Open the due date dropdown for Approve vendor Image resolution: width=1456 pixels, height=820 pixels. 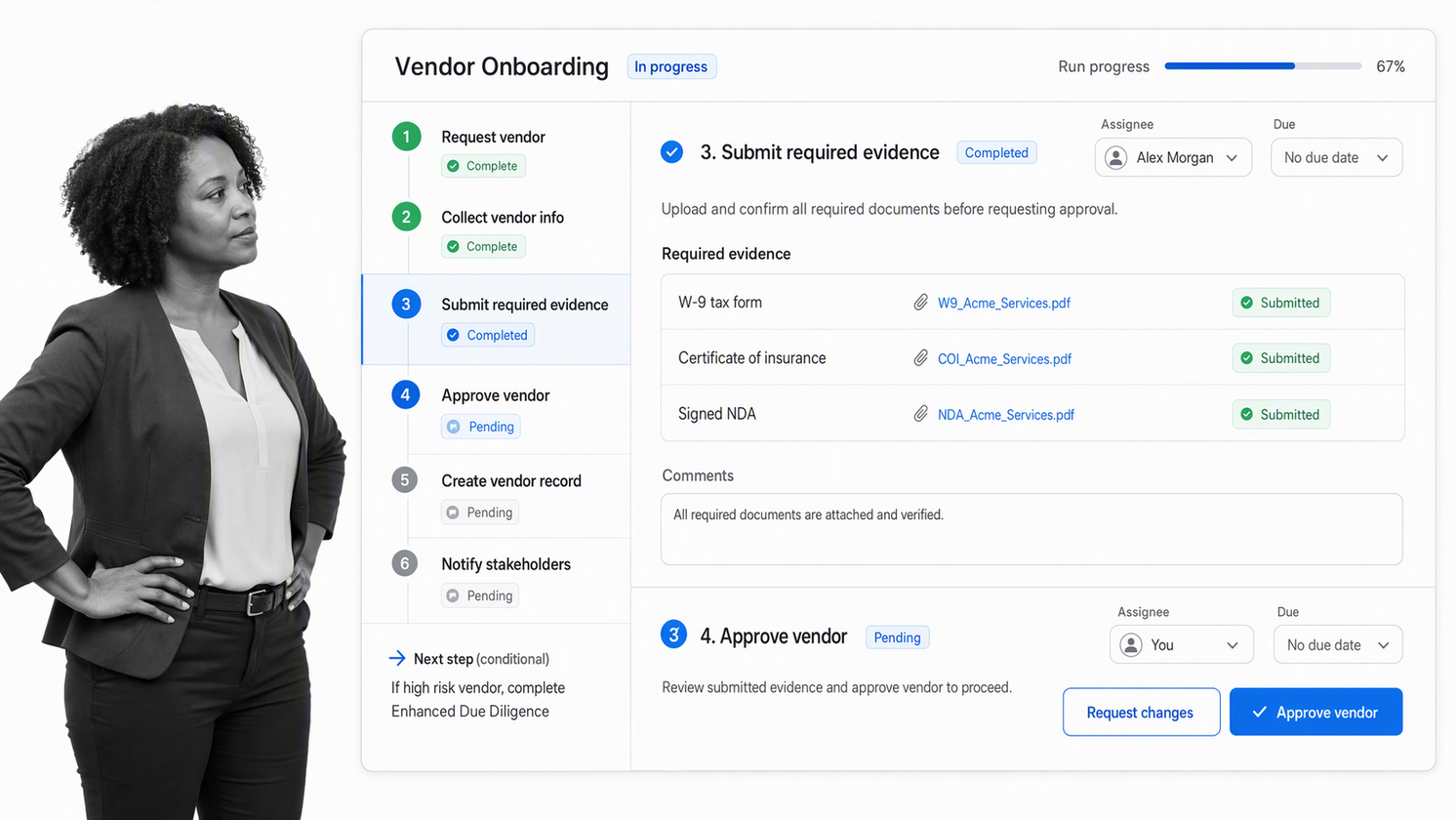1338,644
